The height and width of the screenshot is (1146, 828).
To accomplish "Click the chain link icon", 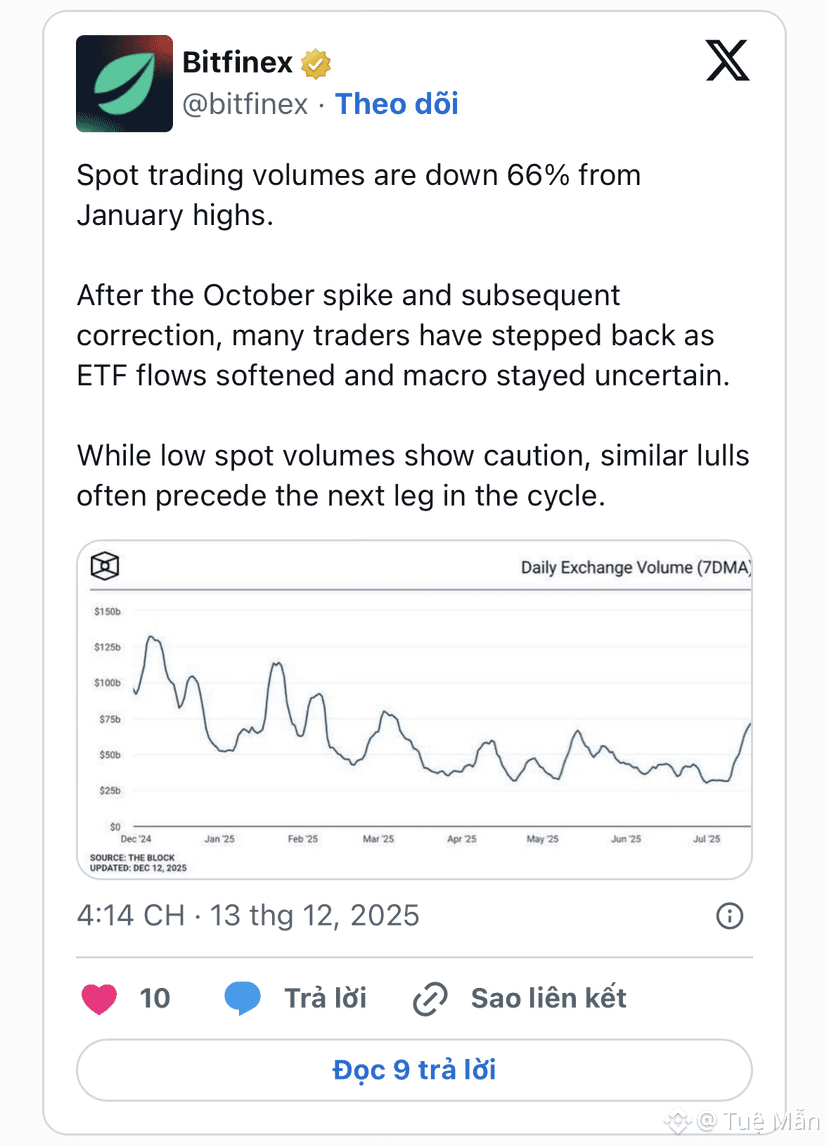I will (430, 998).
